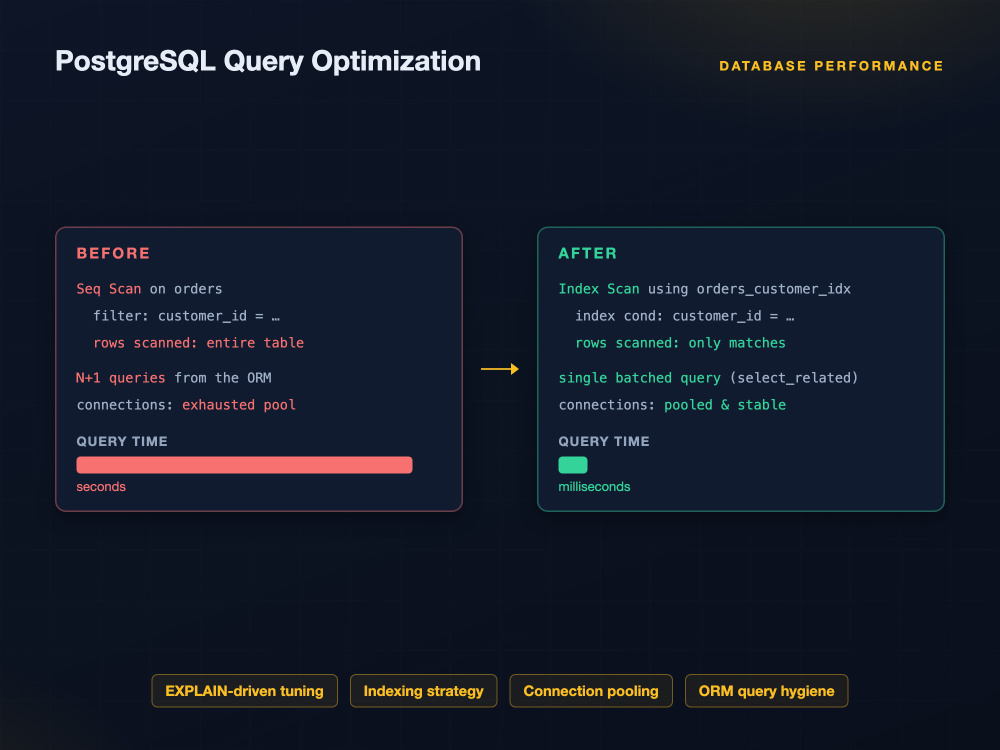Screen dimensions: 1000x750
Task: Click QUERY TIME label in AFTER card
Action: pos(604,441)
